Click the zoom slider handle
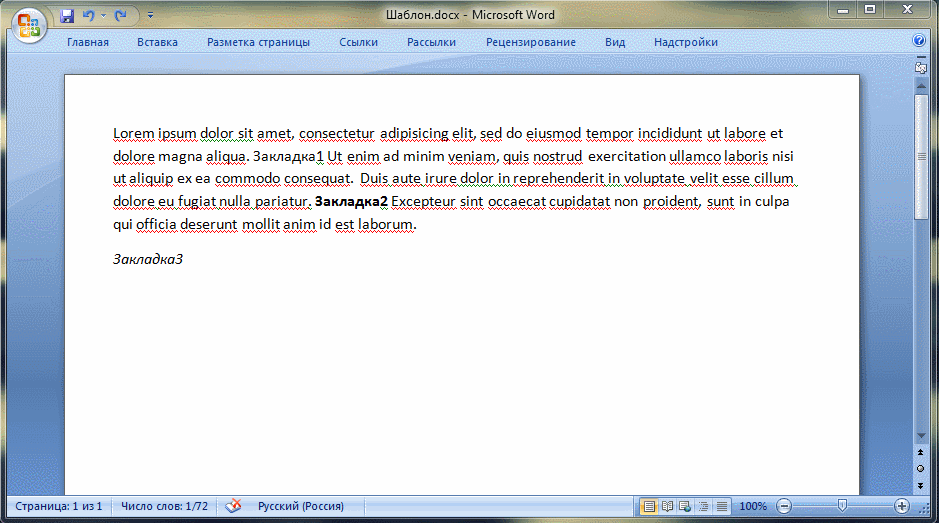The width and height of the screenshot is (939, 523). (x=843, y=506)
